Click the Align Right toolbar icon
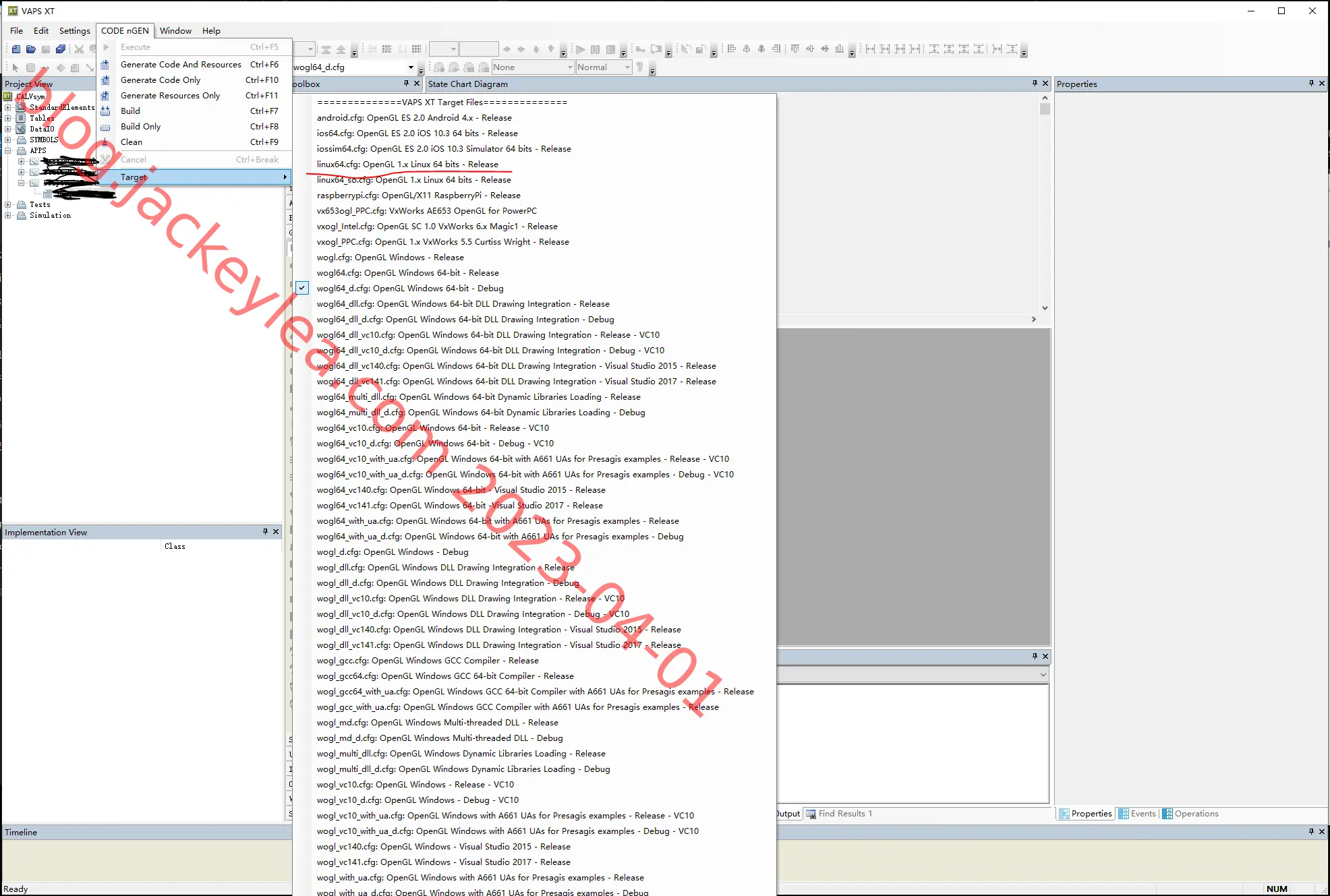The image size is (1330, 896). [776, 49]
